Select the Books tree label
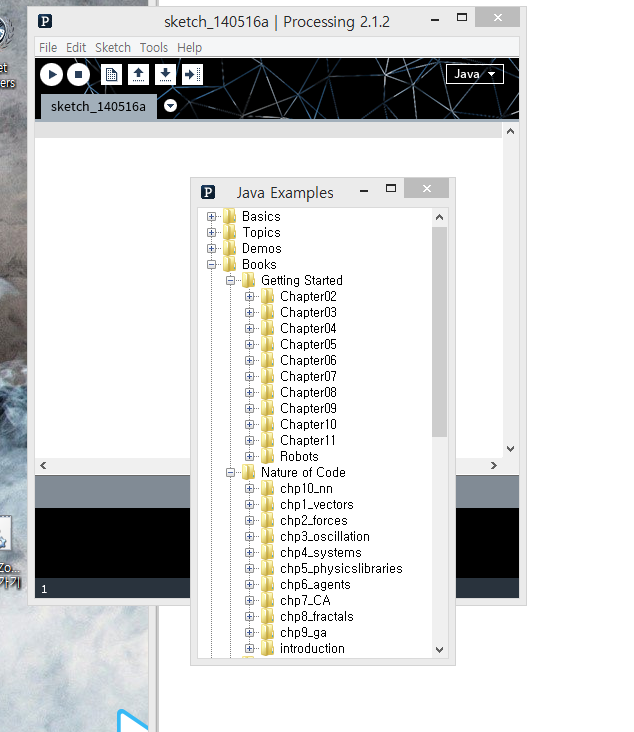The height and width of the screenshot is (732, 634). [x=259, y=265]
